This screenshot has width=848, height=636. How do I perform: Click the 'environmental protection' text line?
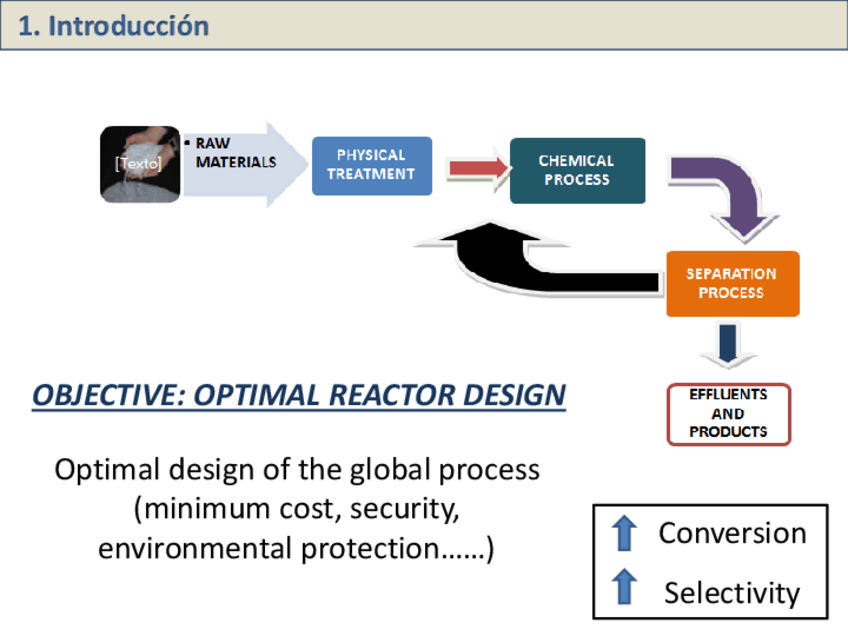click(x=296, y=549)
